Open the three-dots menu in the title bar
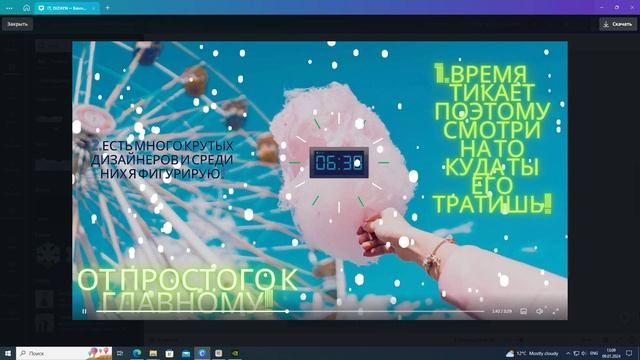The width and height of the screenshot is (640, 360). pyautogui.click(x=9, y=8)
